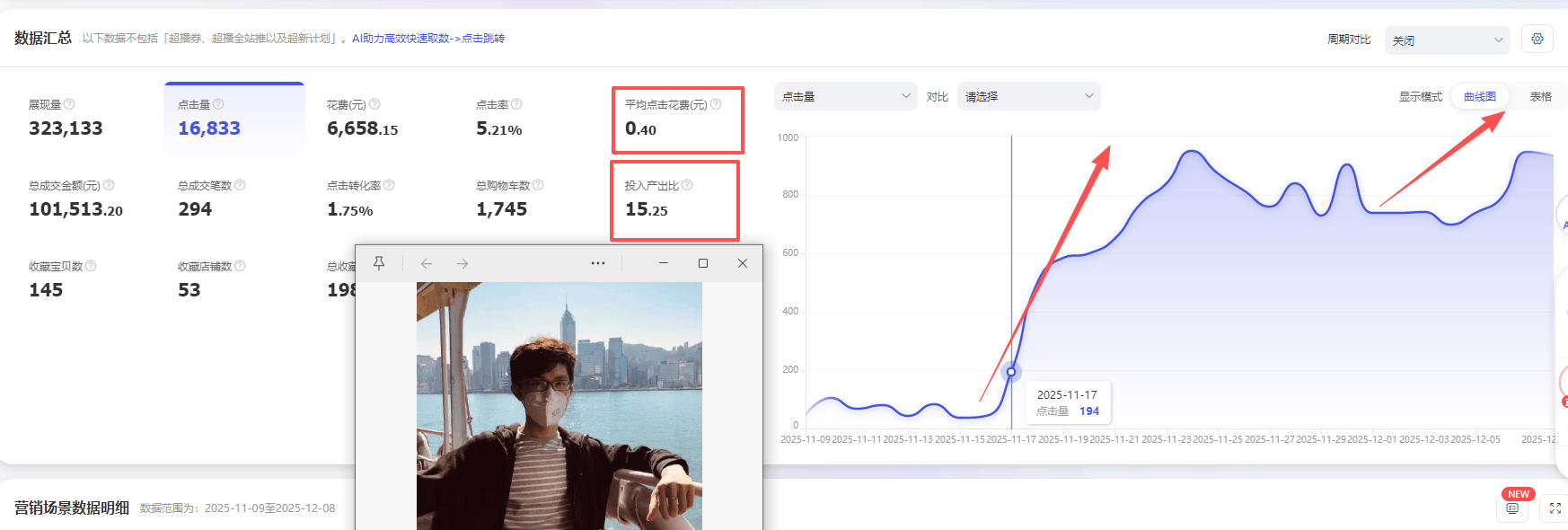Switch display mode to 表格
1568x530 pixels.
[x=1540, y=97]
